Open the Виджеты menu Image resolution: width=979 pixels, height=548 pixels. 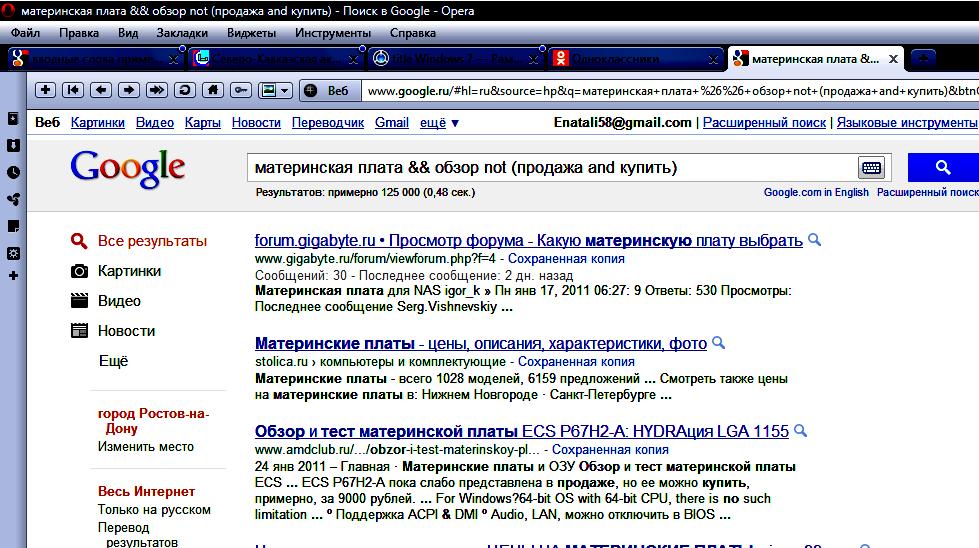coord(251,32)
